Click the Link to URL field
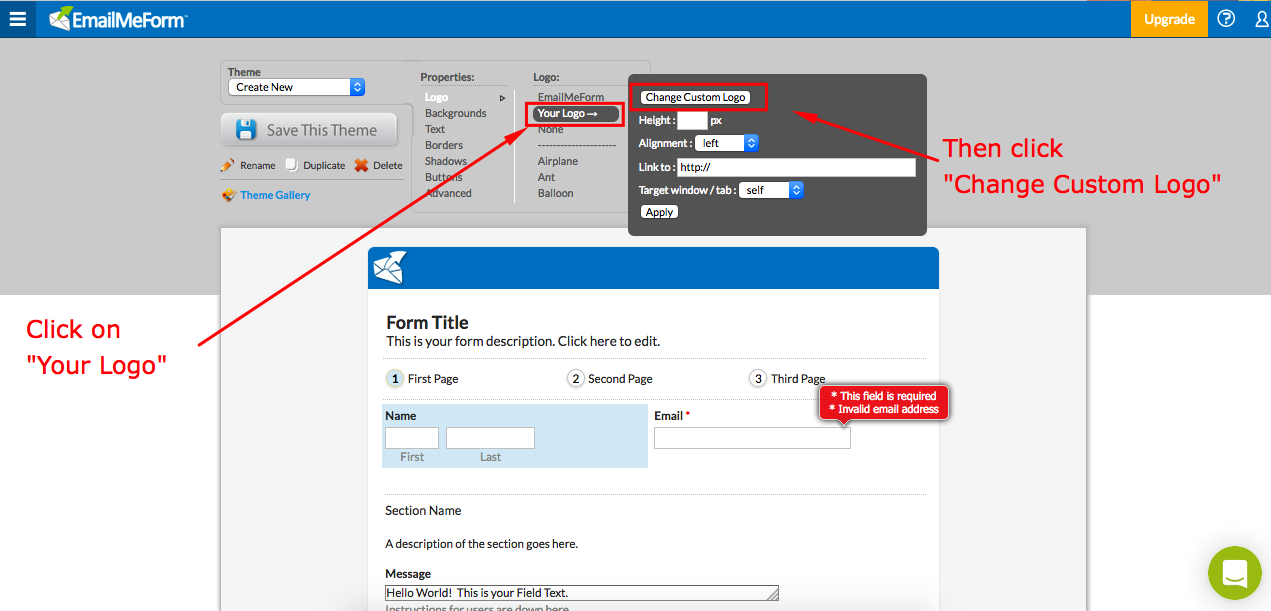 tap(796, 168)
